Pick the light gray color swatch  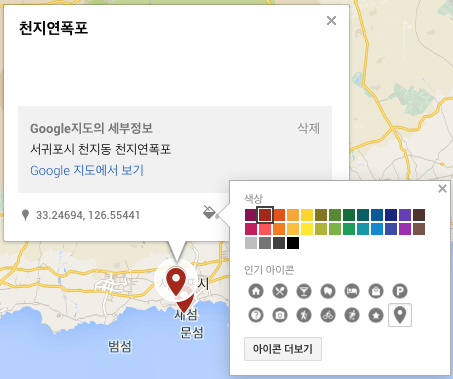(x=251, y=243)
